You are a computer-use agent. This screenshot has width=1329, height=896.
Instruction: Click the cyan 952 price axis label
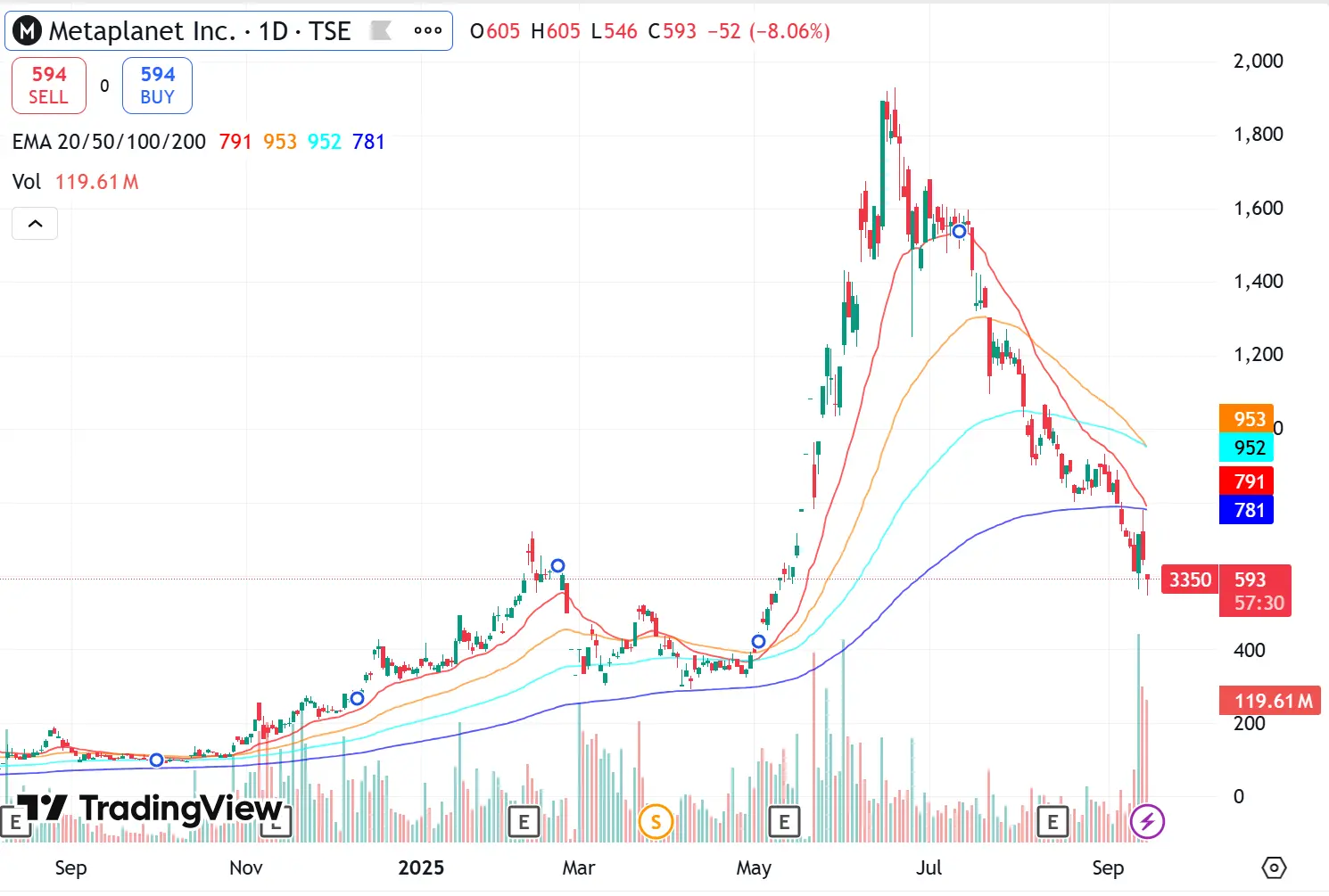tap(1246, 448)
